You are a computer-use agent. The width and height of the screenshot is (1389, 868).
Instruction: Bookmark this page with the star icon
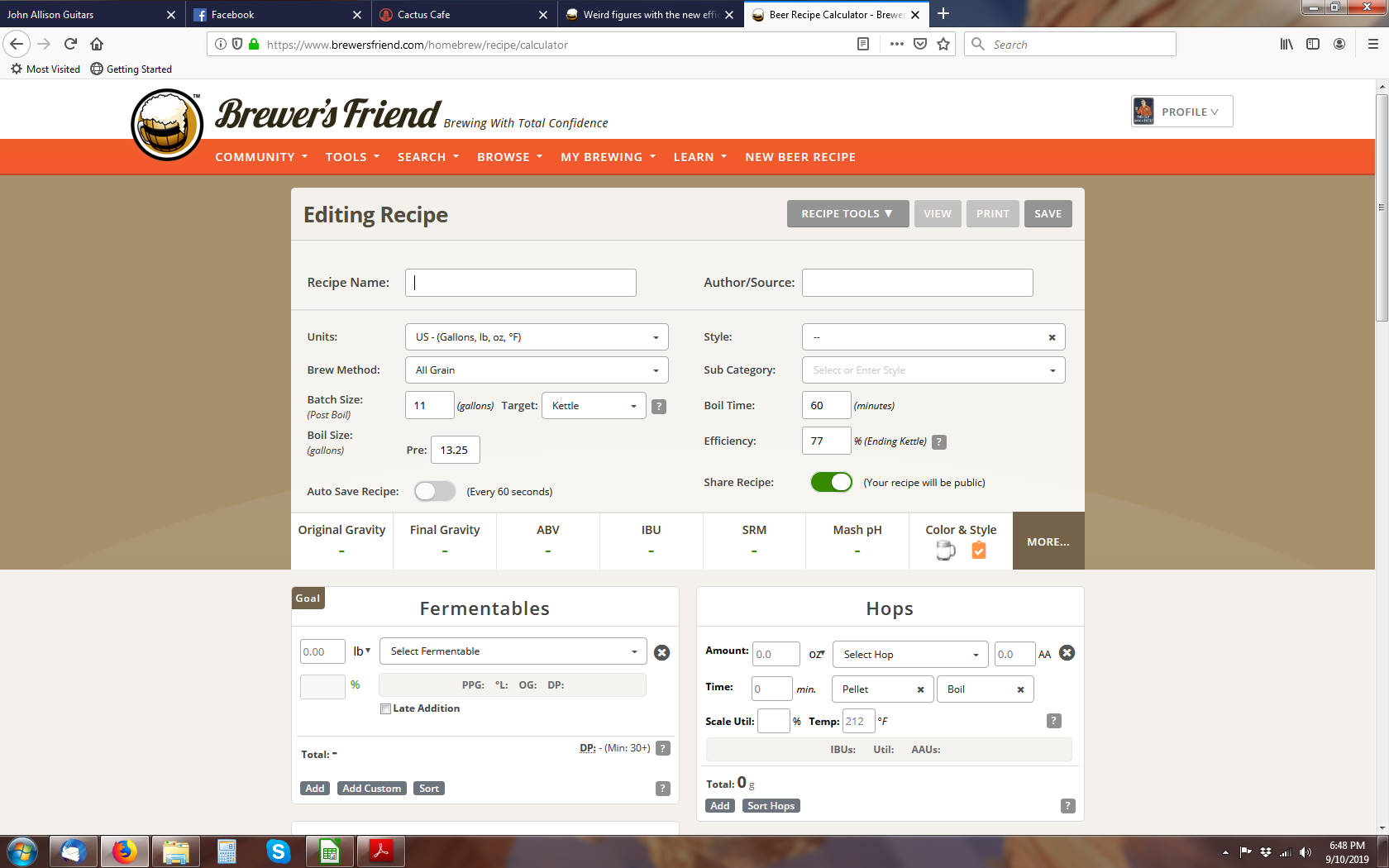[943, 44]
